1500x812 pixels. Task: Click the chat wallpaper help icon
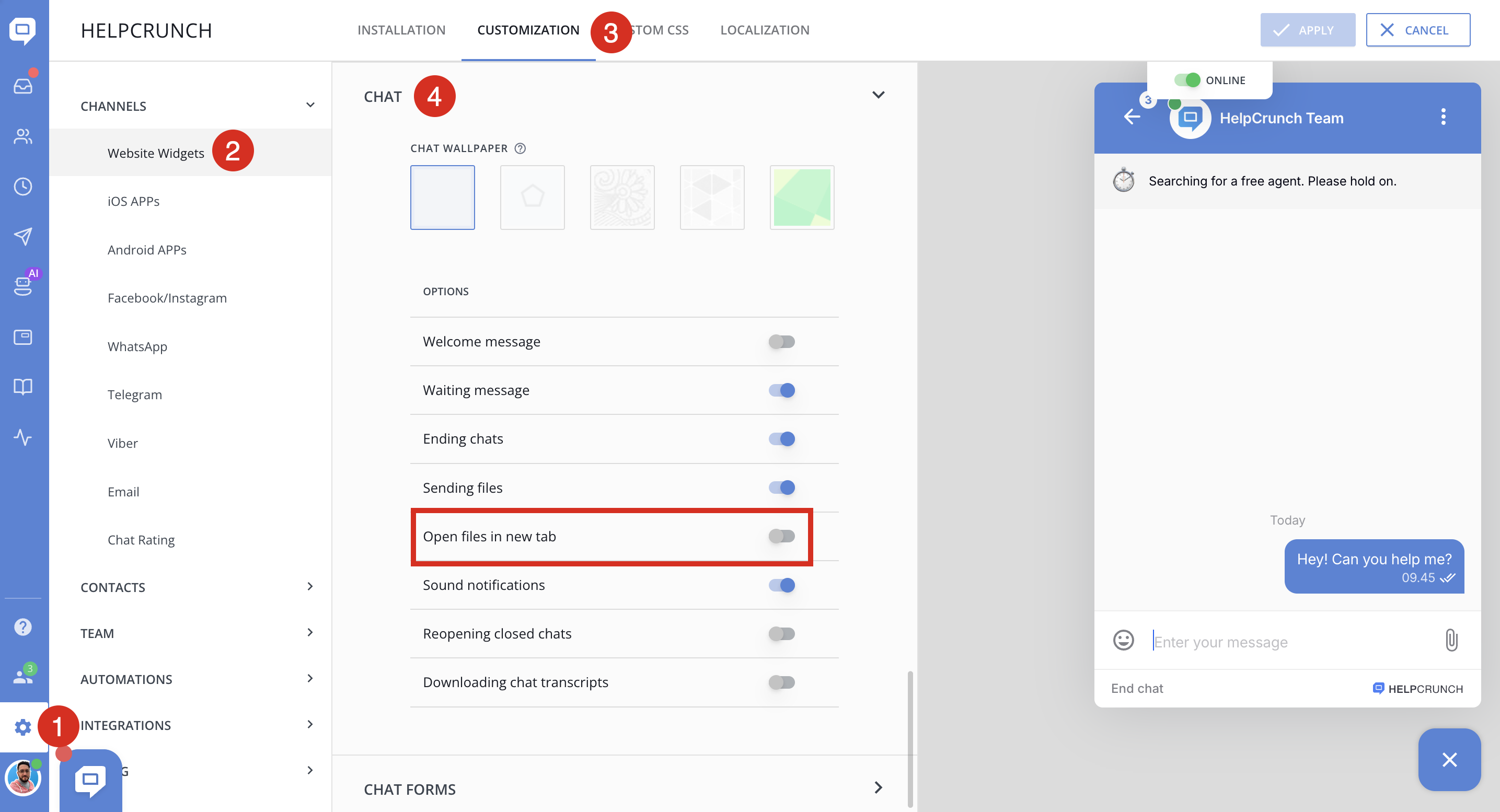[520, 148]
